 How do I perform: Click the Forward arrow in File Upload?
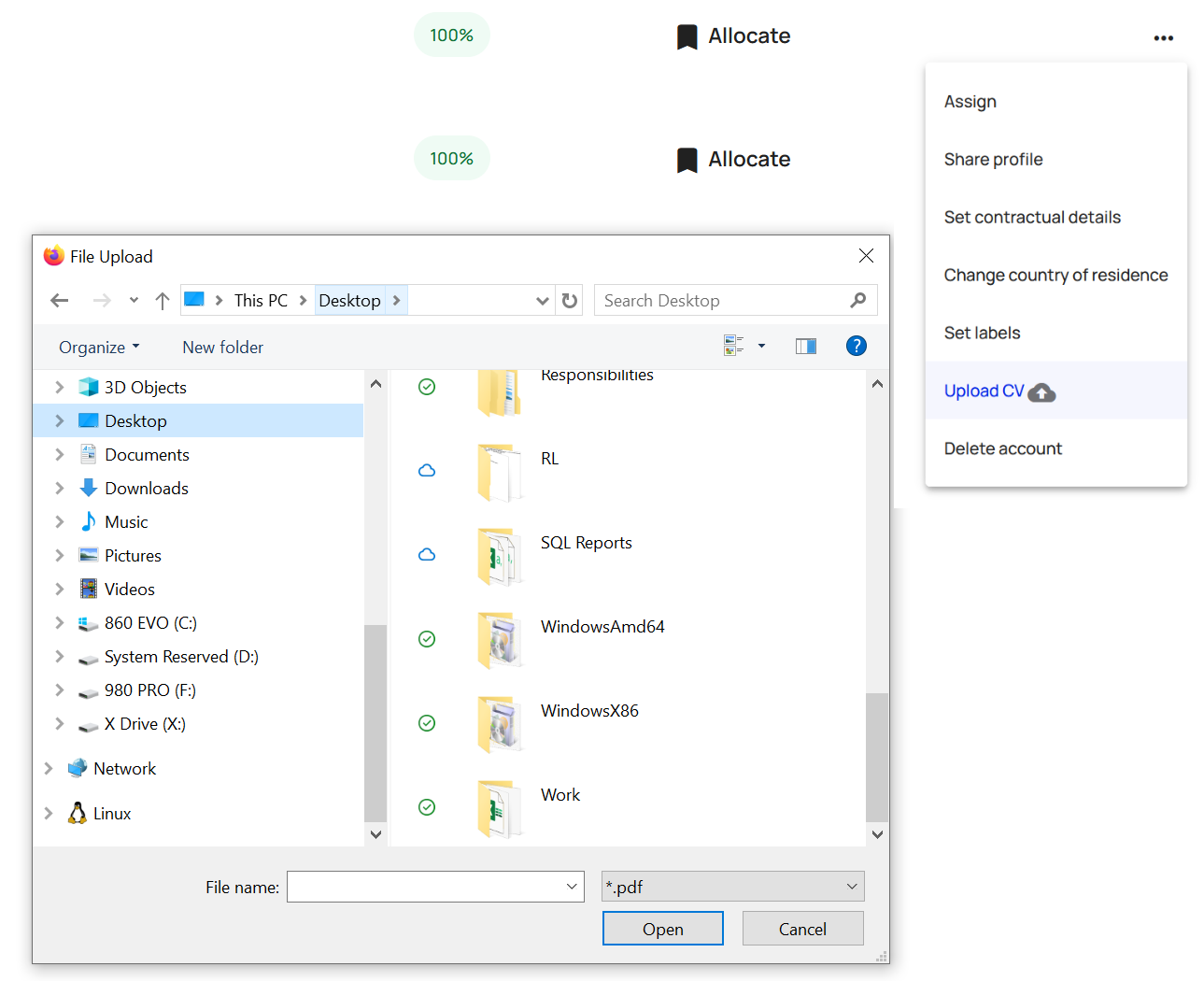click(x=102, y=301)
